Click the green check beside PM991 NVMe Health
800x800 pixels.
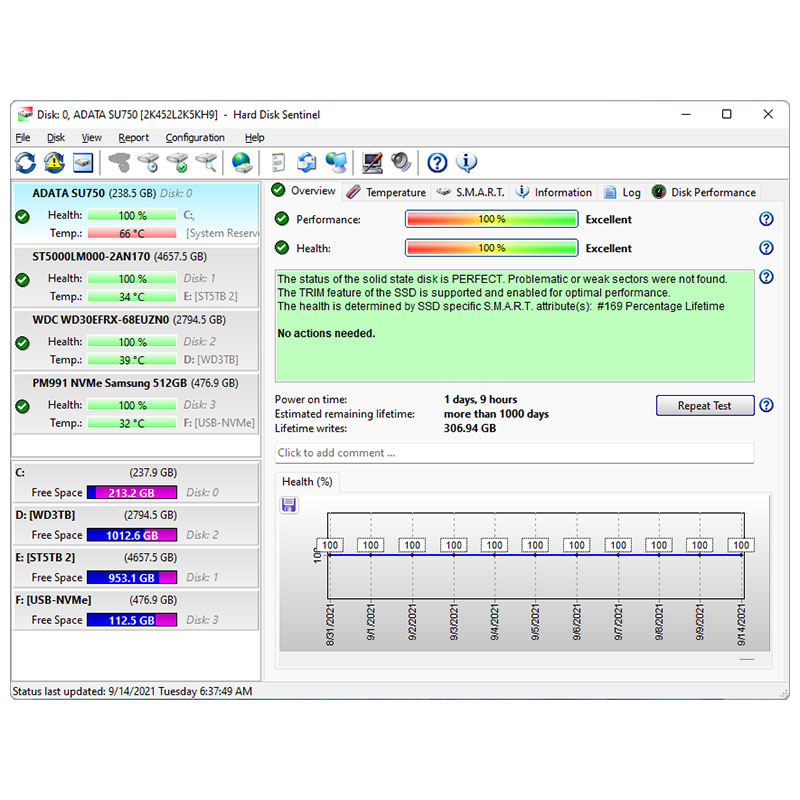(x=22, y=406)
